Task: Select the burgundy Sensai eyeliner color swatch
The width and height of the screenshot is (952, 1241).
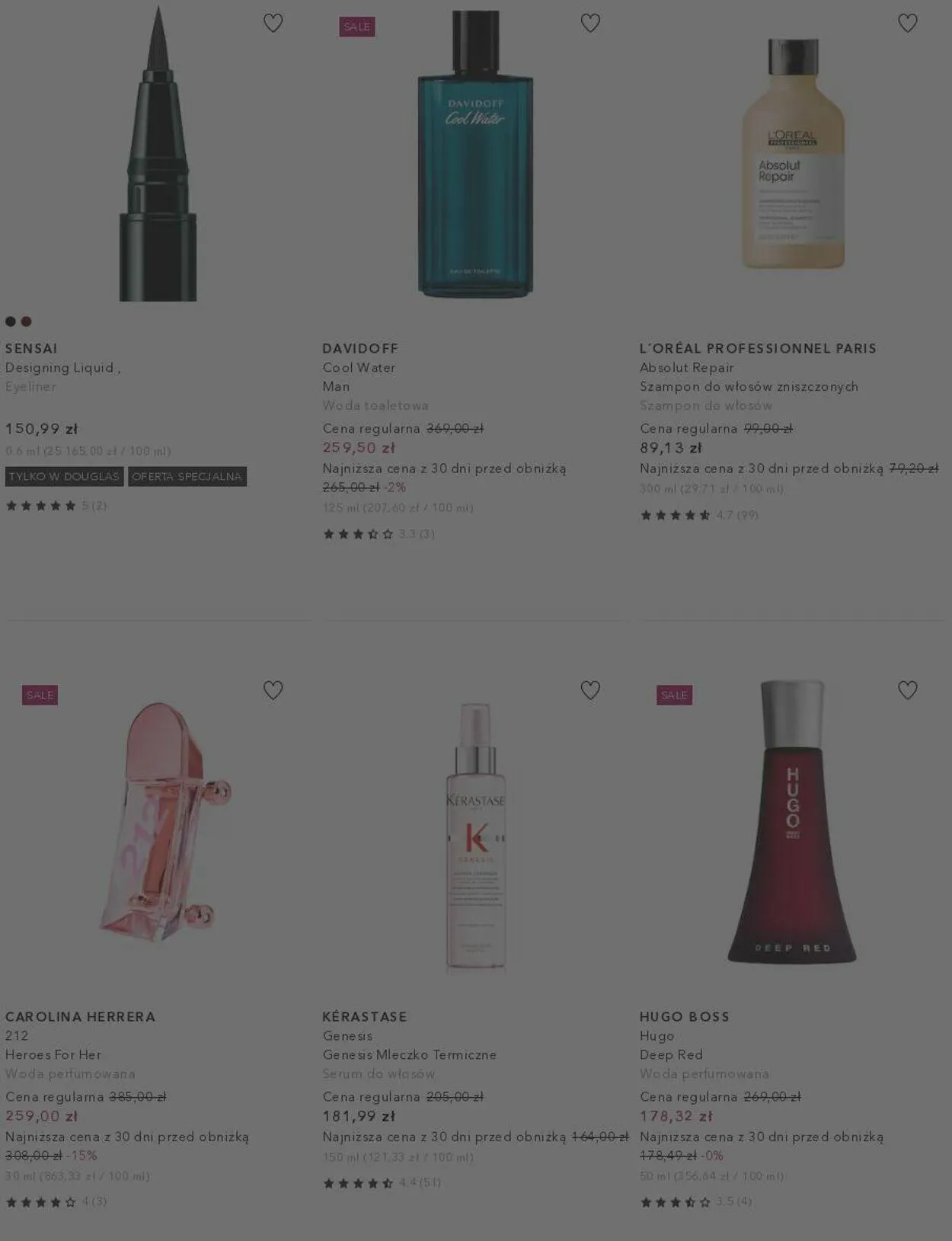Action: pyautogui.click(x=26, y=321)
